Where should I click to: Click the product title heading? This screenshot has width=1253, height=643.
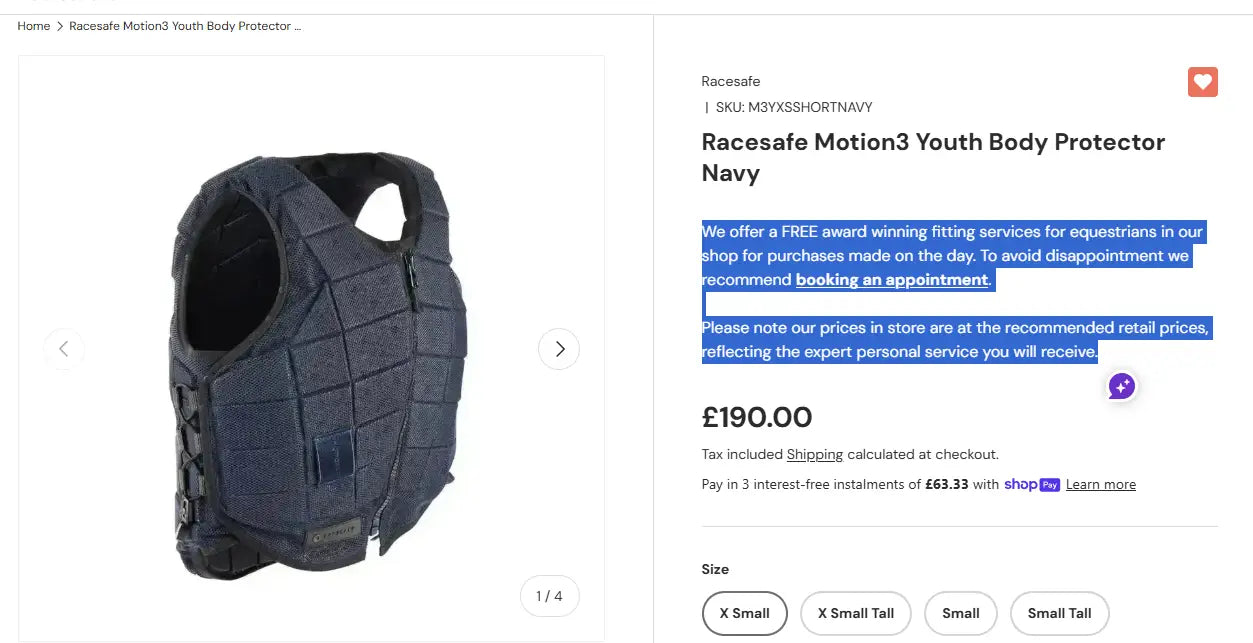(932, 157)
